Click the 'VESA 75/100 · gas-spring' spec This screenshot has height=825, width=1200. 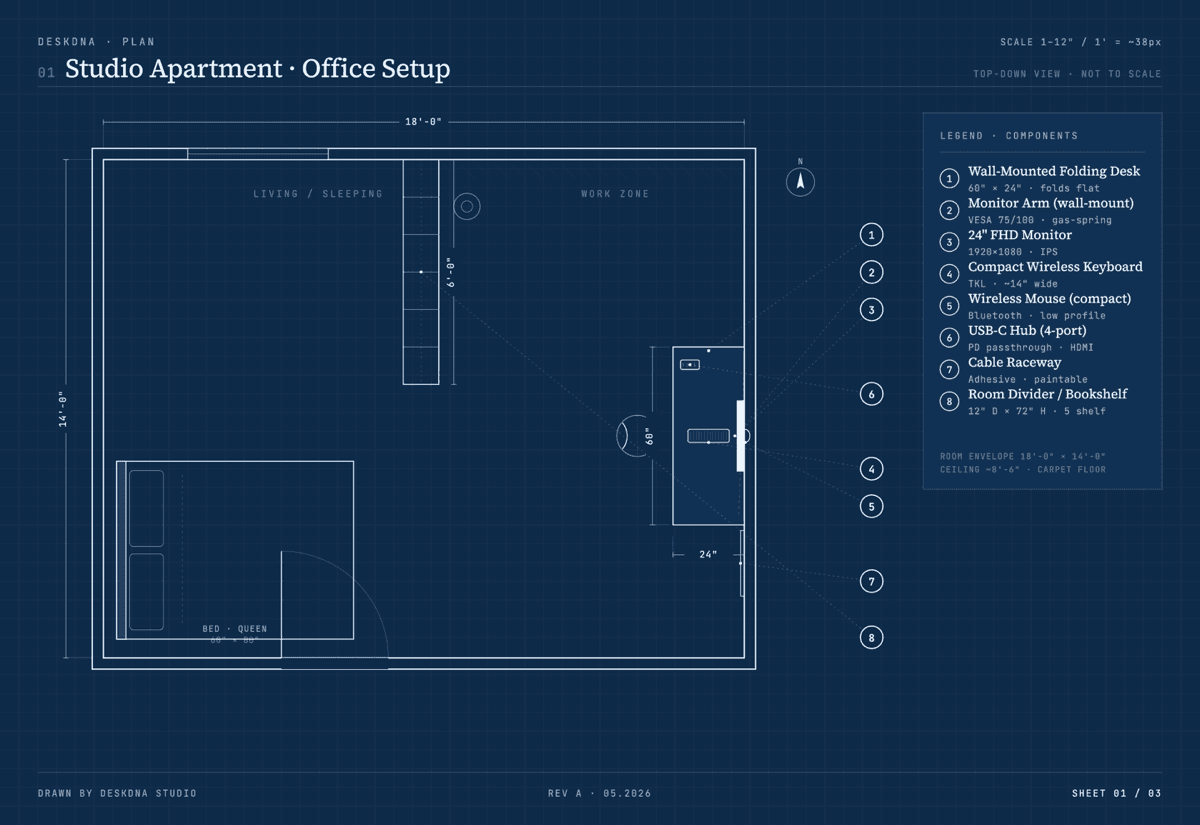(x=1040, y=220)
